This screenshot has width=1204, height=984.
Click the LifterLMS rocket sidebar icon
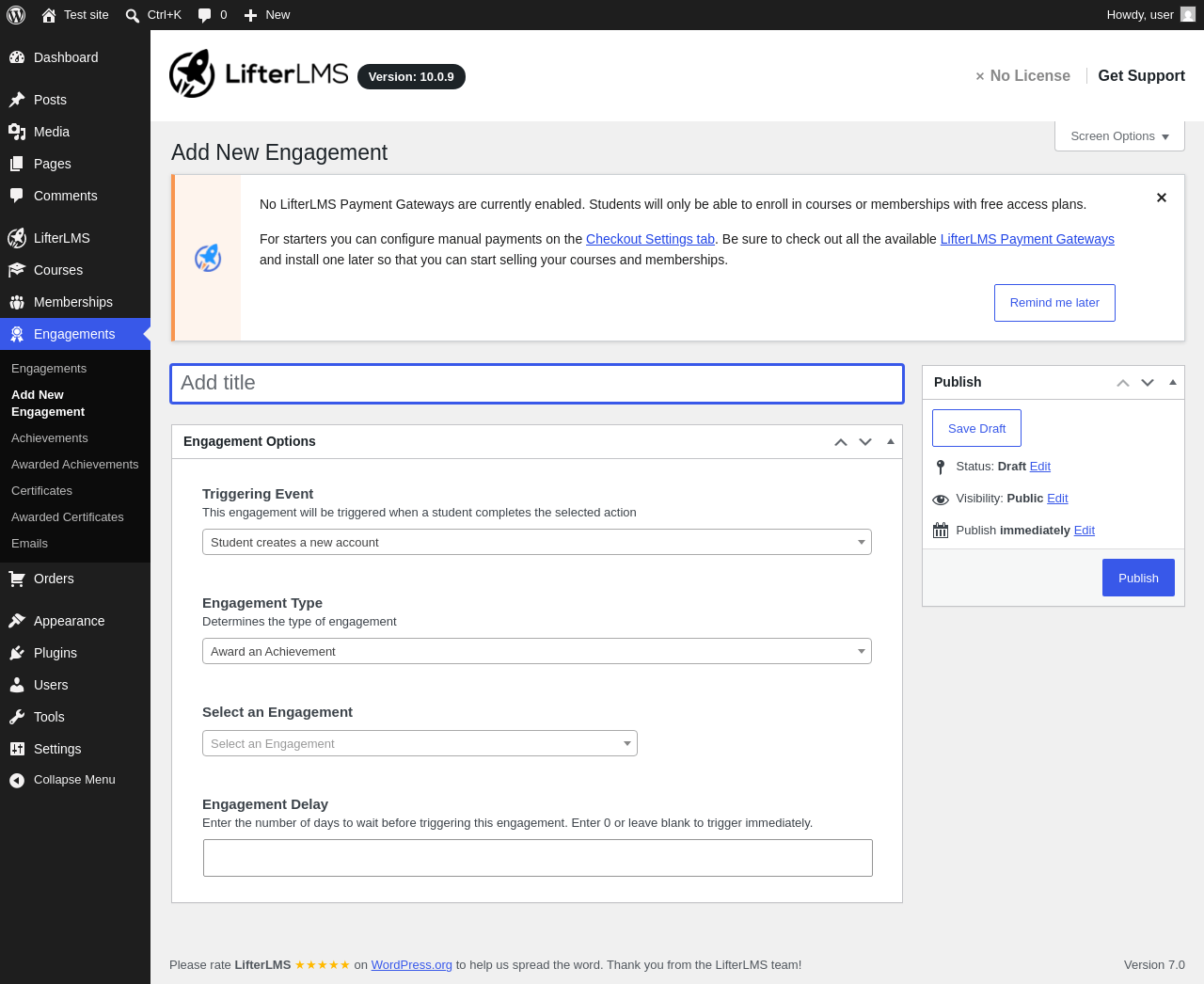pos(17,238)
